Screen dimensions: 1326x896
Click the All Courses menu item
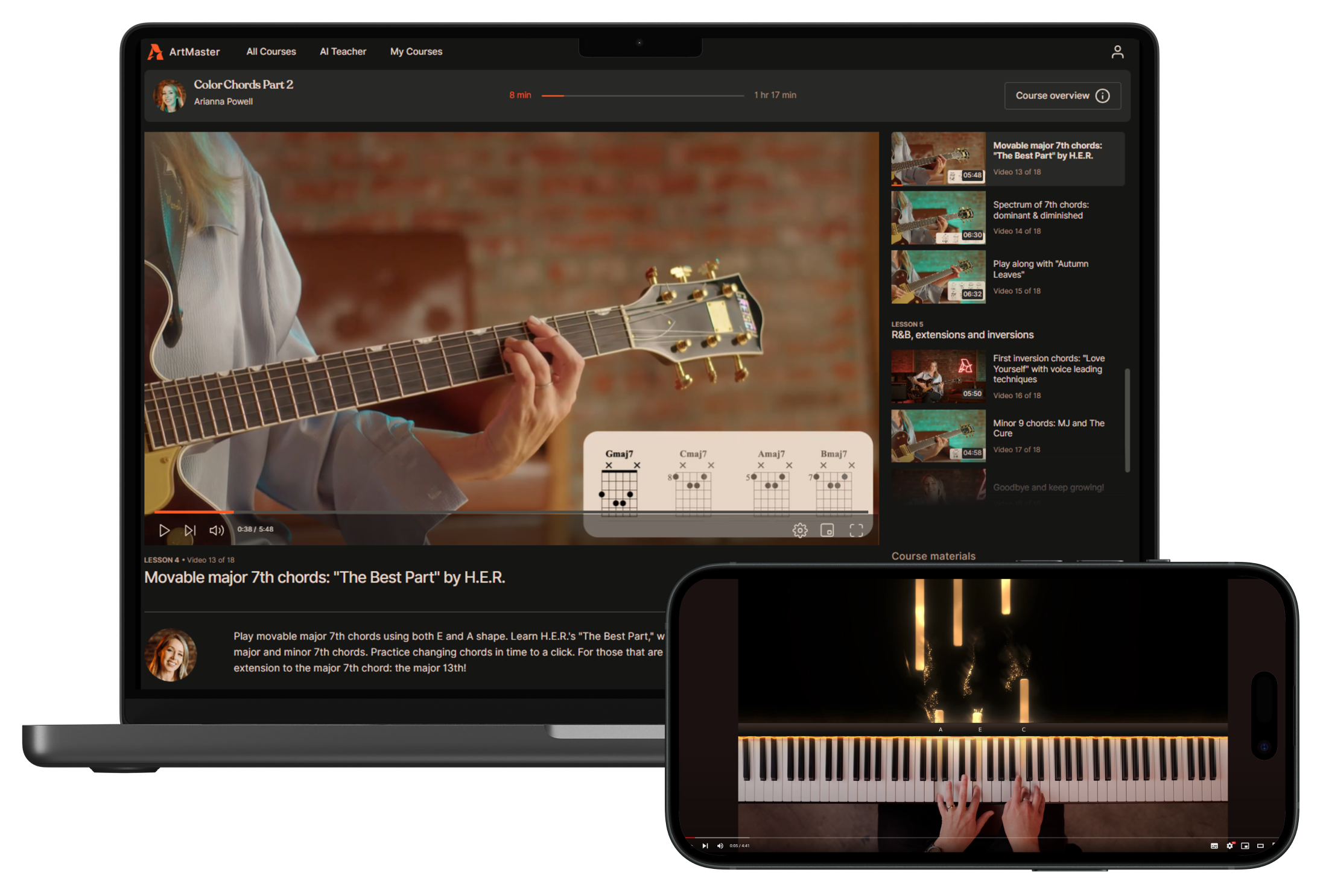click(x=270, y=51)
